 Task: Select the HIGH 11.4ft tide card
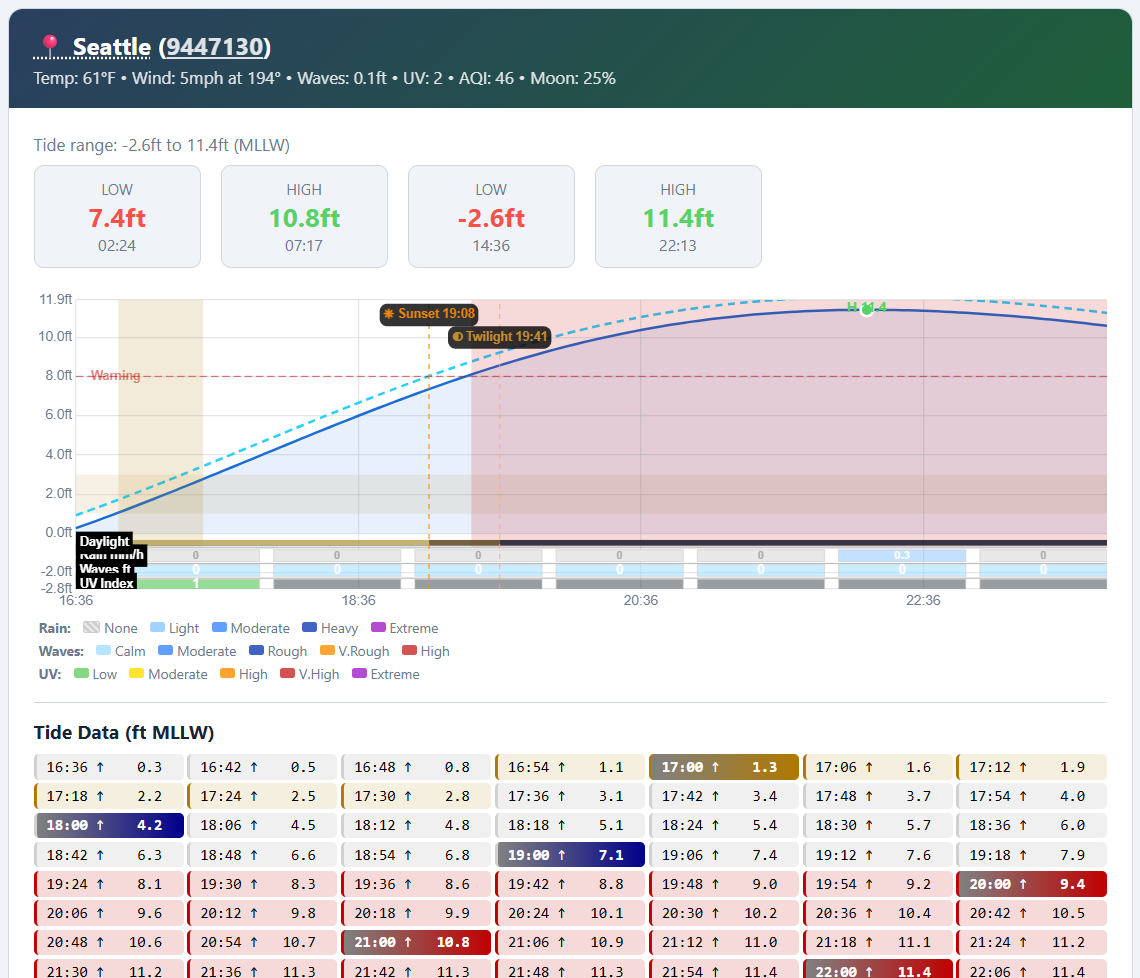678,217
